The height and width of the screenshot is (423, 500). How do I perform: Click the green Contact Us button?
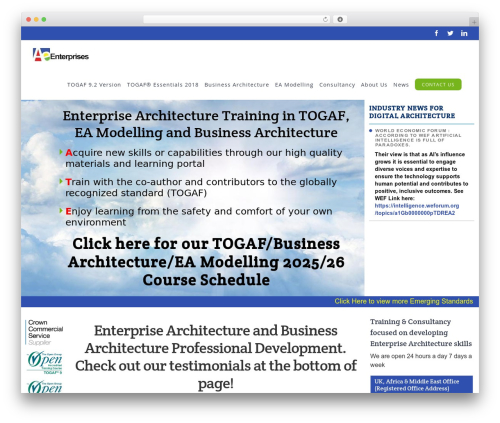[438, 84]
